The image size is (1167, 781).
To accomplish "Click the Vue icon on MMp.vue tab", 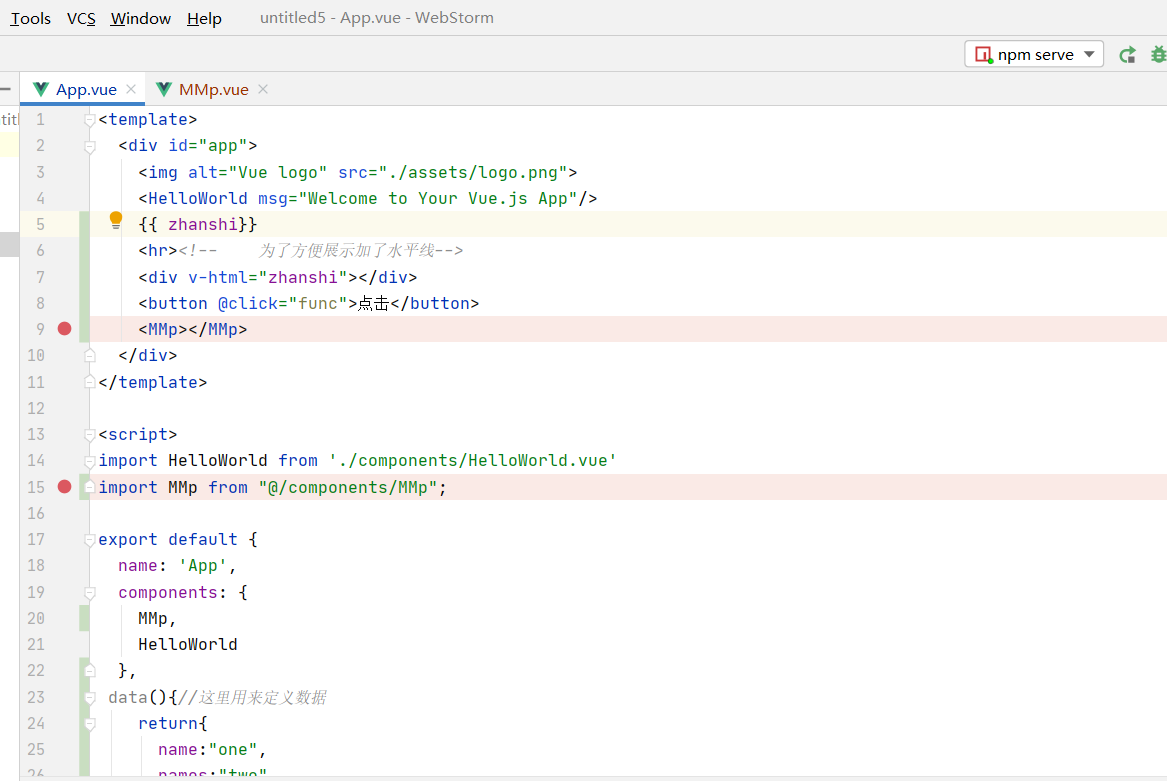I will point(163,89).
